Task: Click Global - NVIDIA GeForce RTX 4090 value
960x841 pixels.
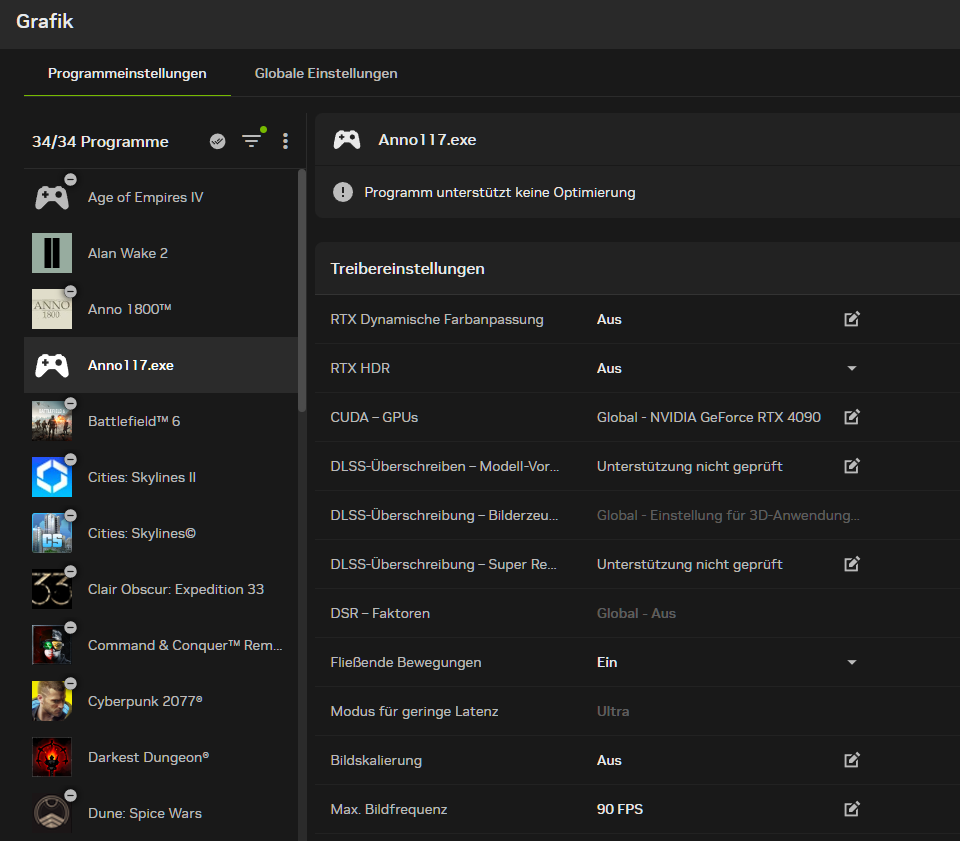Action: (x=708, y=417)
